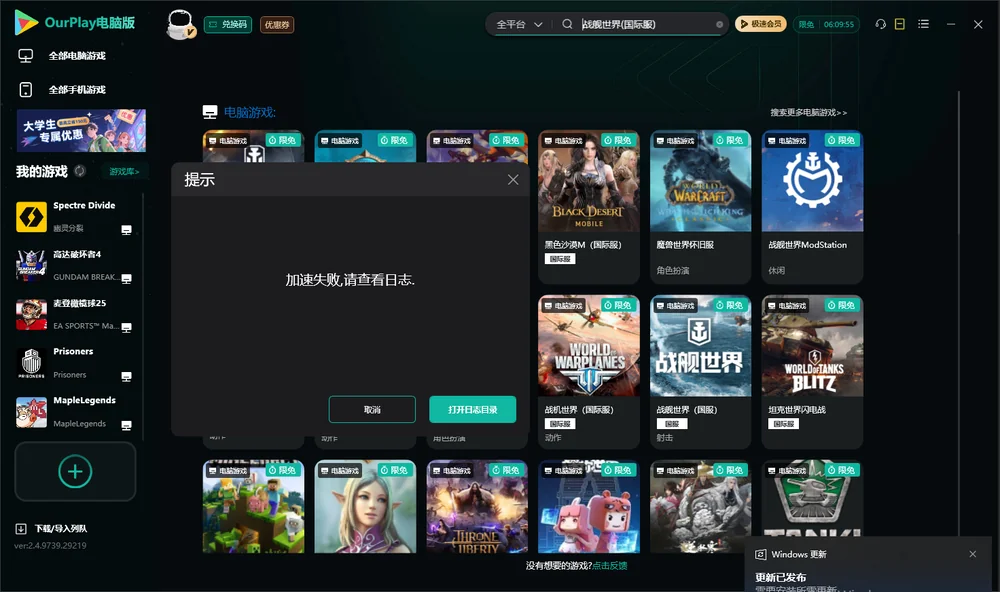
Task: Open the pink block characters game thumbnail
Action: click(589, 507)
